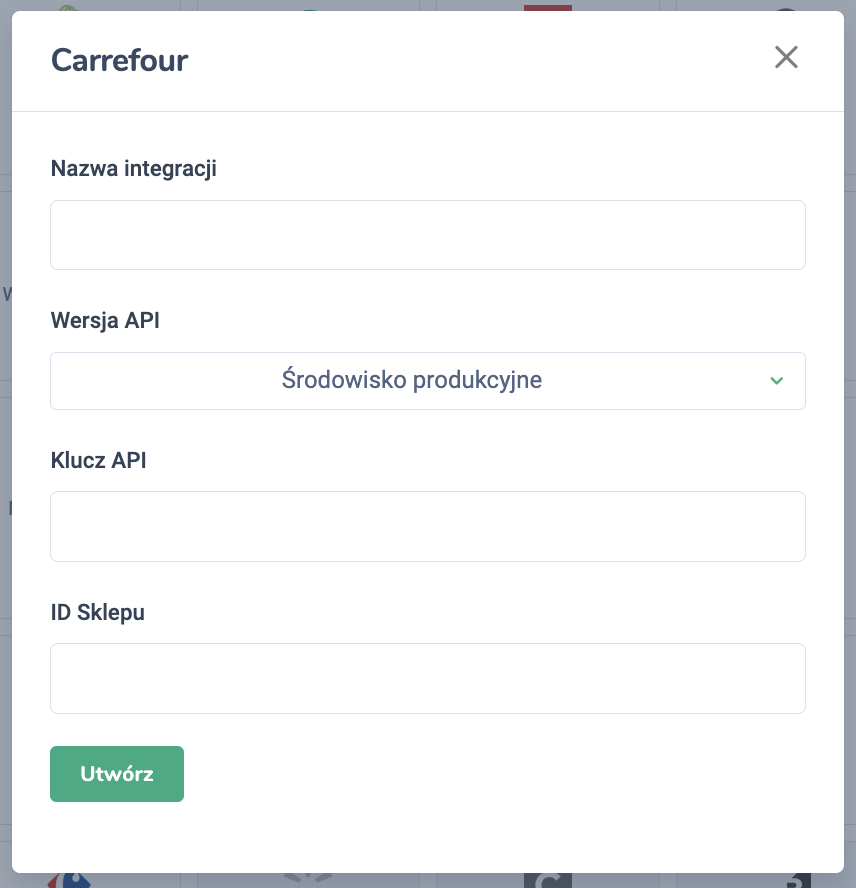Click the Środowisko produkcyjne selected value

411,381
